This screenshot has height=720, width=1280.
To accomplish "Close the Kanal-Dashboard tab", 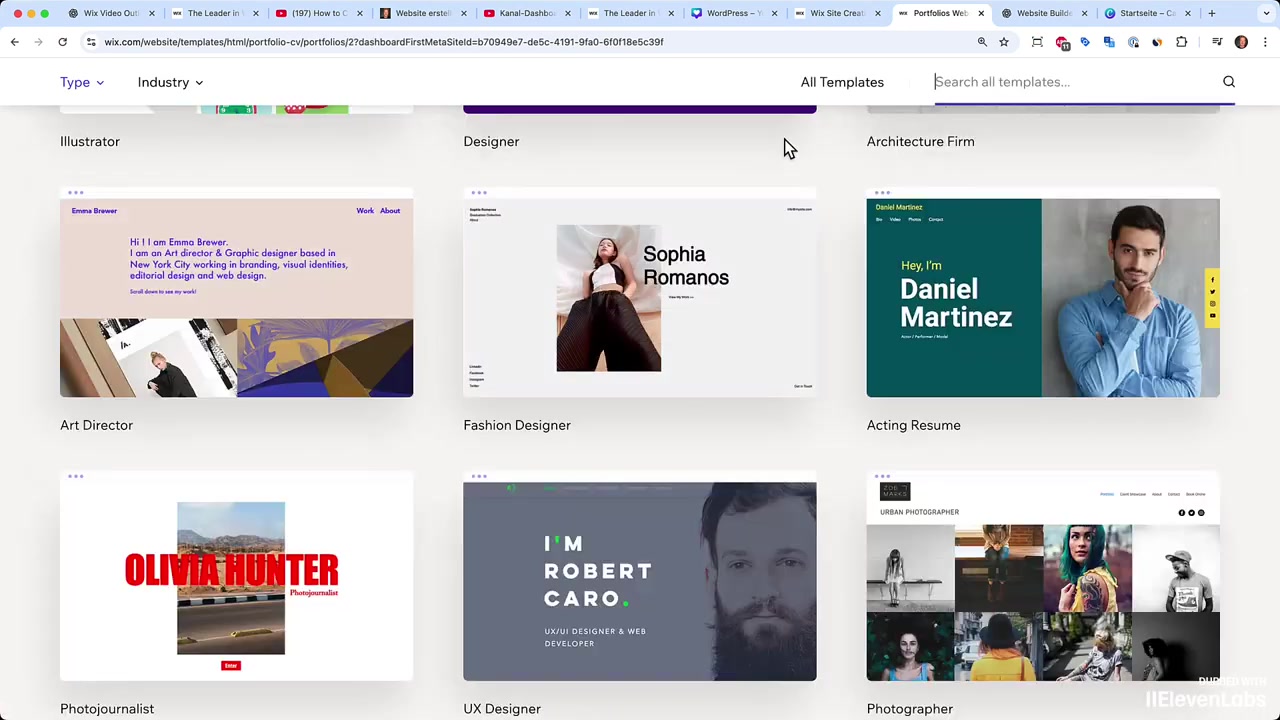I will [x=567, y=13].
